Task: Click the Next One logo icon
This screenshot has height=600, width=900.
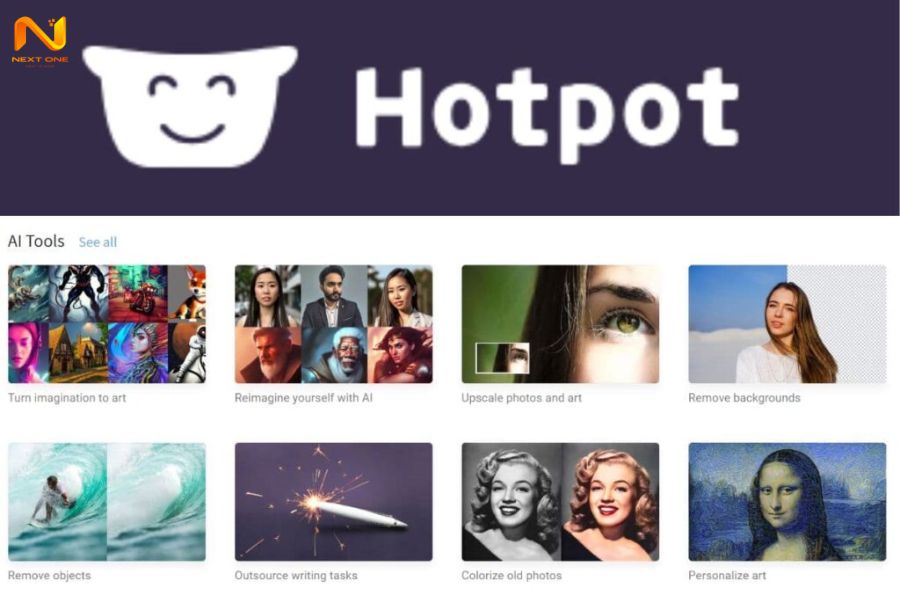Action: pyautogui.click(x=40, y=40)
